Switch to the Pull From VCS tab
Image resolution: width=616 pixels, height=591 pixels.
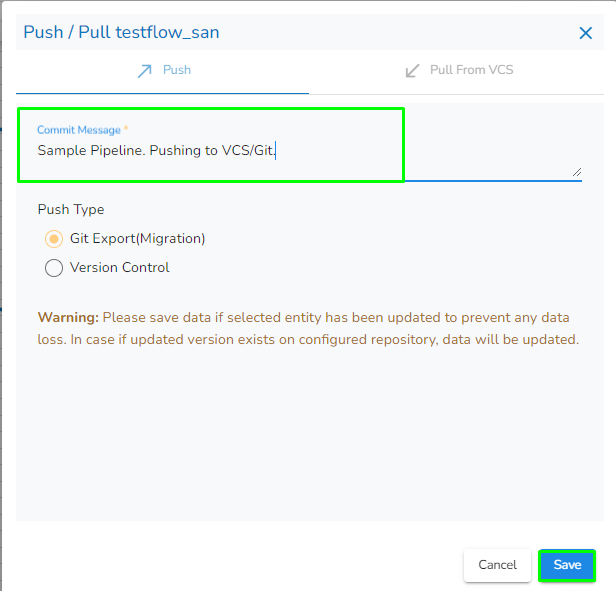pyautogui.click(x=460, y=71)
